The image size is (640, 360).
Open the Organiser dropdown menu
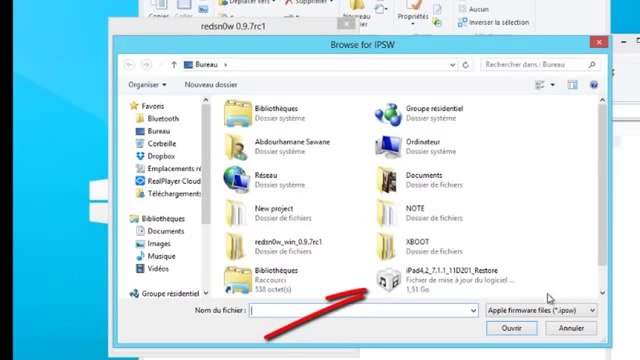(x=147, y=84)
